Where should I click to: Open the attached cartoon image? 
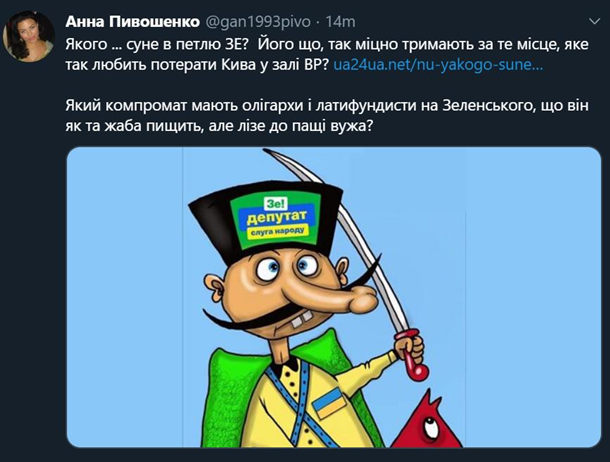[334, 298]
